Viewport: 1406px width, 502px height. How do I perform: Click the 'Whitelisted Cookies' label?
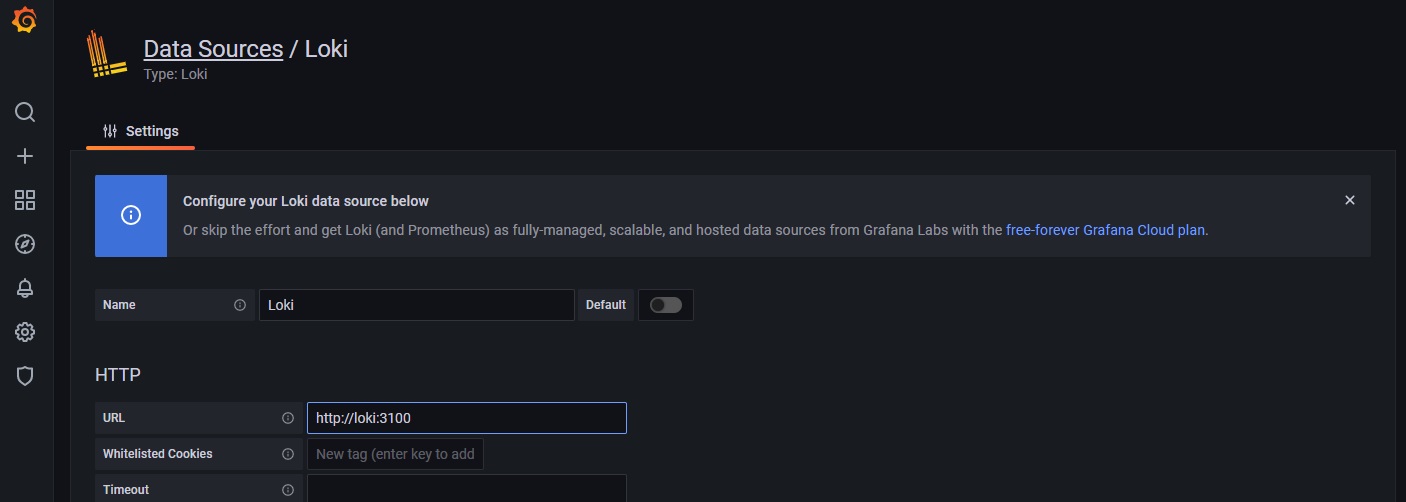tap(158, 454)
